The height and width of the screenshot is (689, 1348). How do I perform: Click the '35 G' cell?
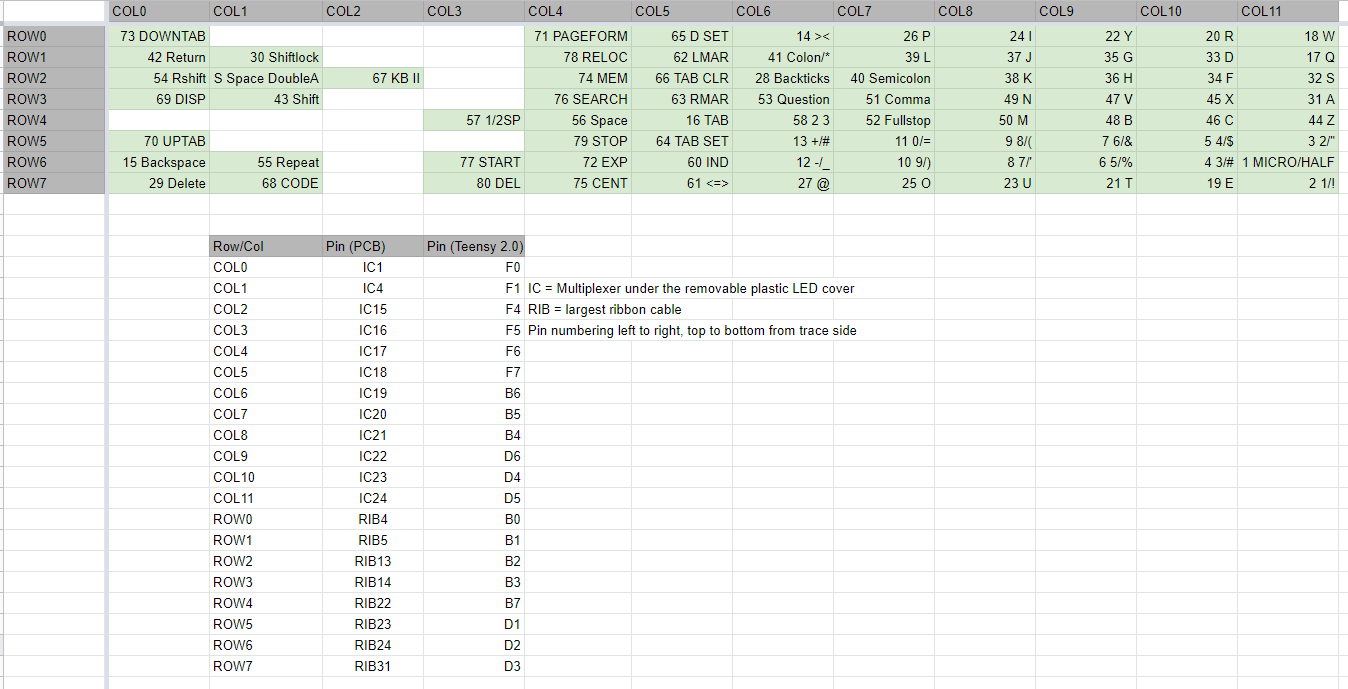[1086, 57]
